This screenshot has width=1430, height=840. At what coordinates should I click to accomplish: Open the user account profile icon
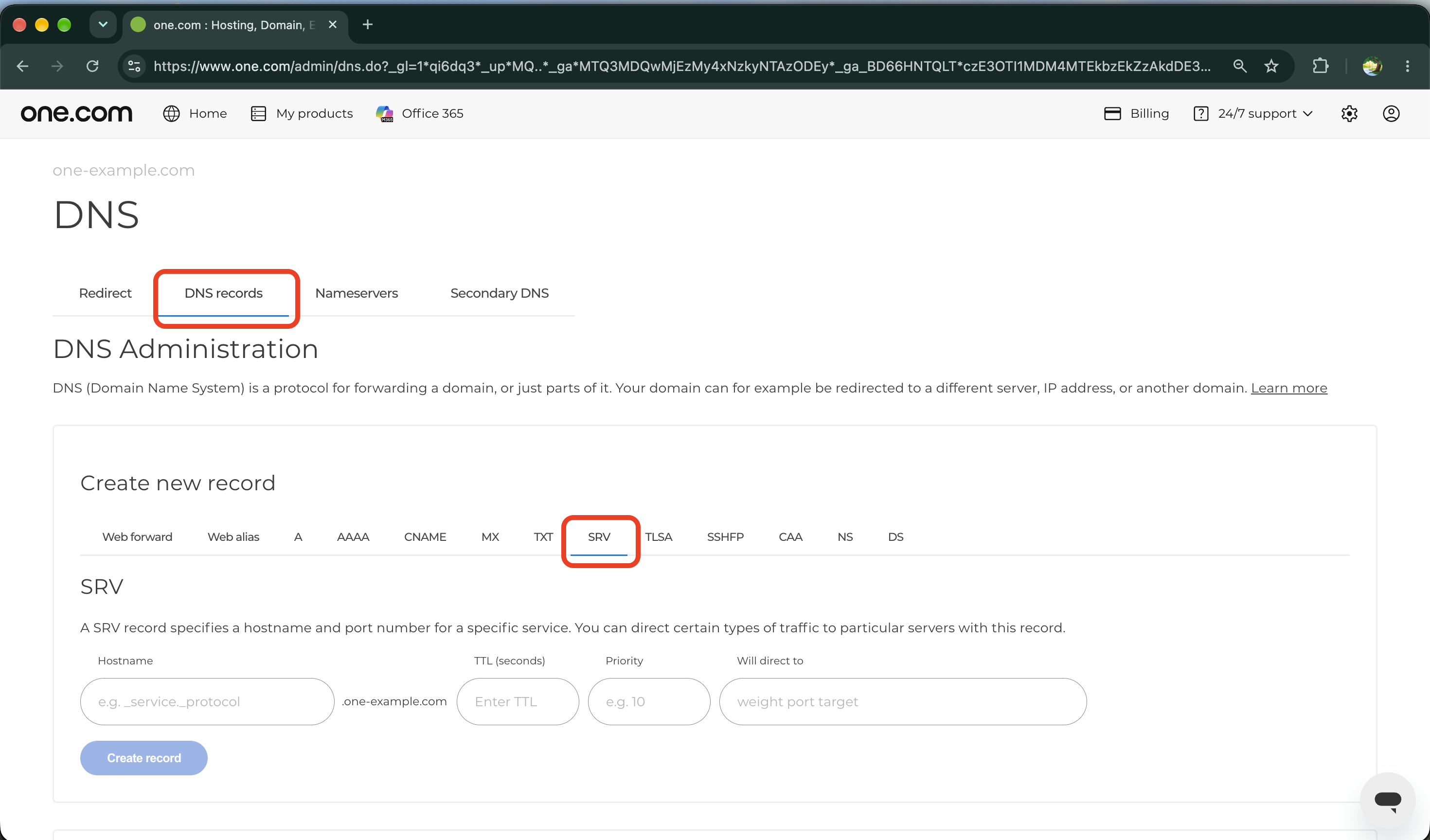(x=1391, y=113)
